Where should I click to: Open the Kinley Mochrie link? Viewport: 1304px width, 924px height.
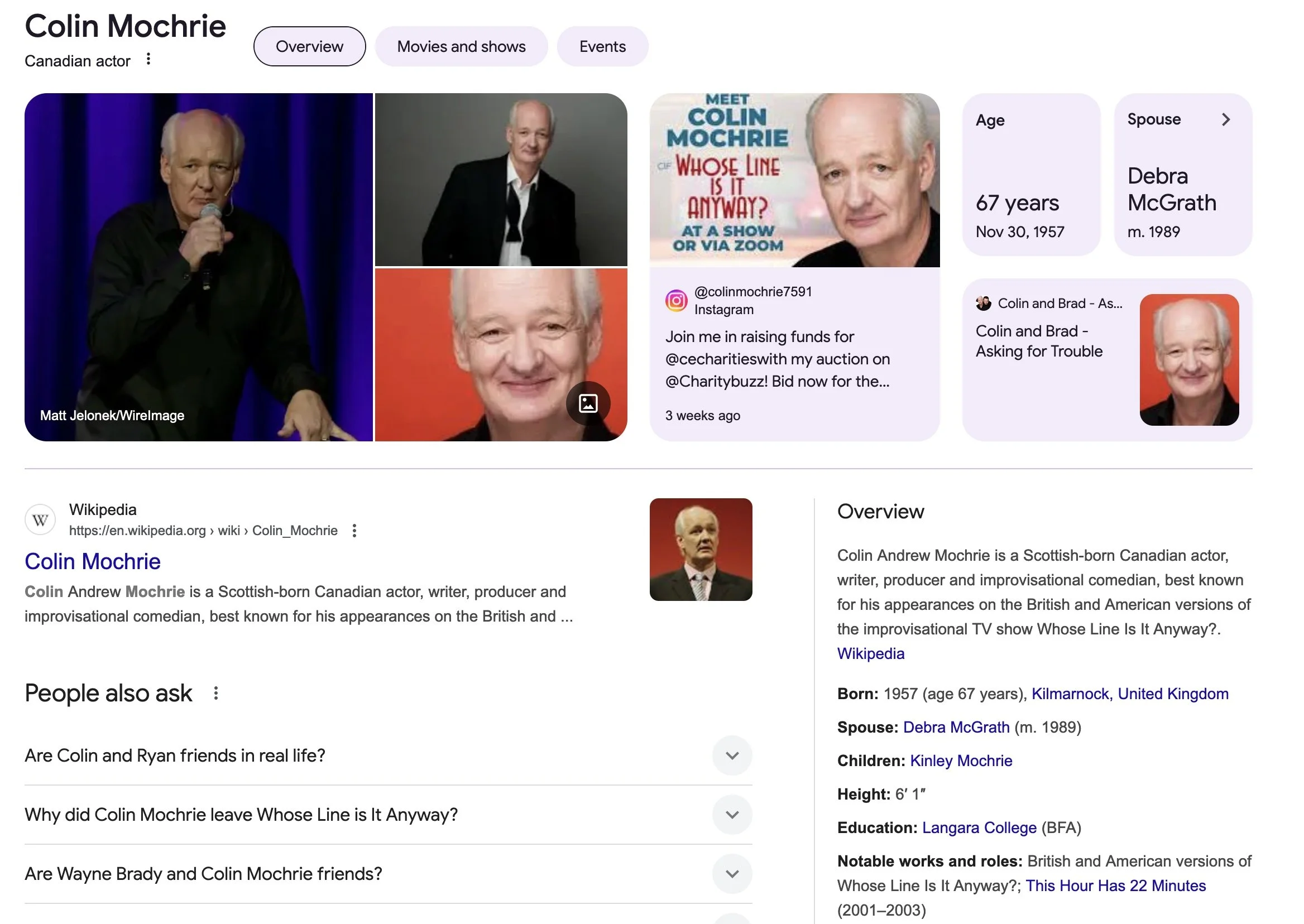(961, 761)
